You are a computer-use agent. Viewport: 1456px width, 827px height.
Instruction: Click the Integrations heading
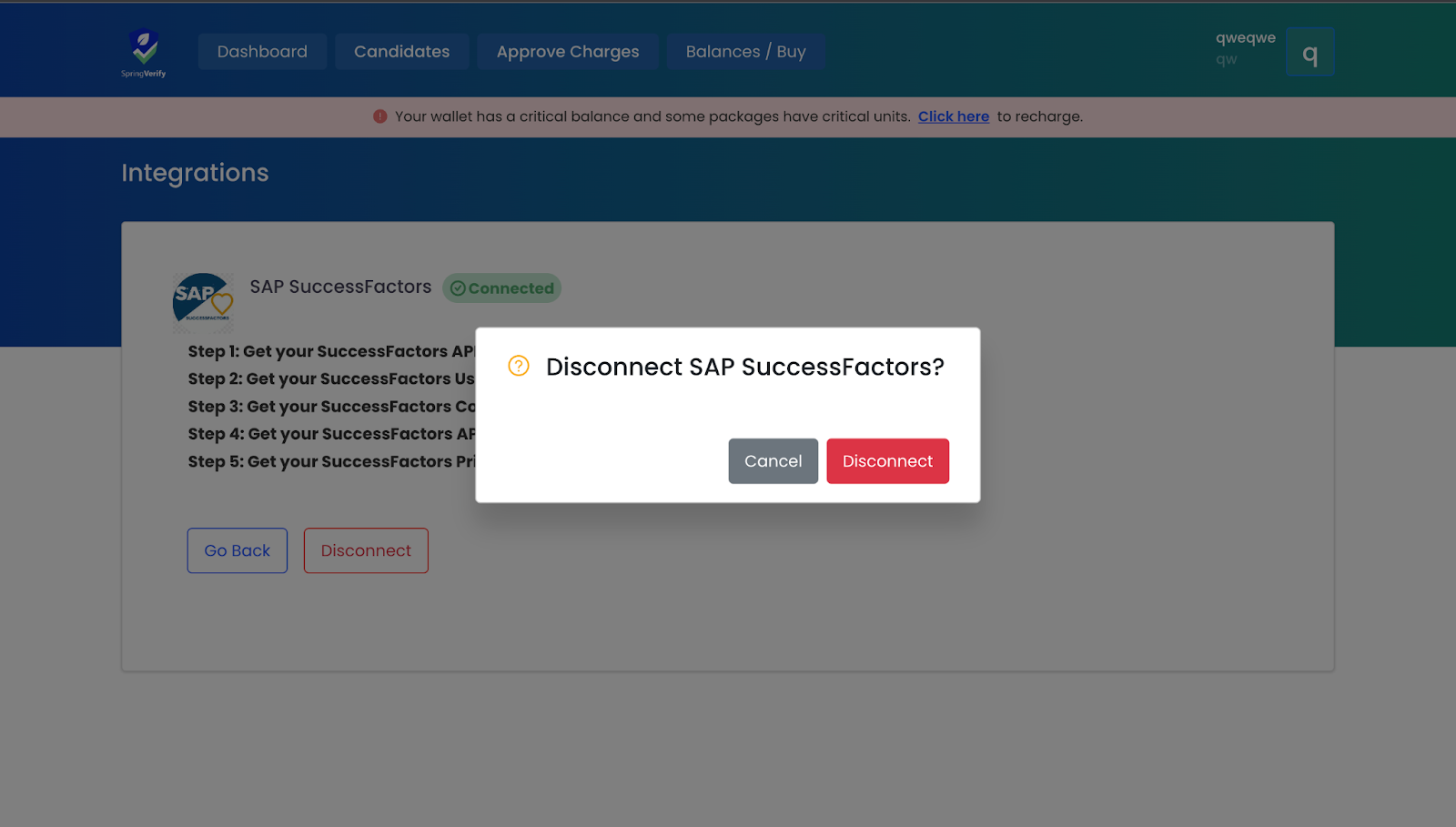(x=195, y=173)
